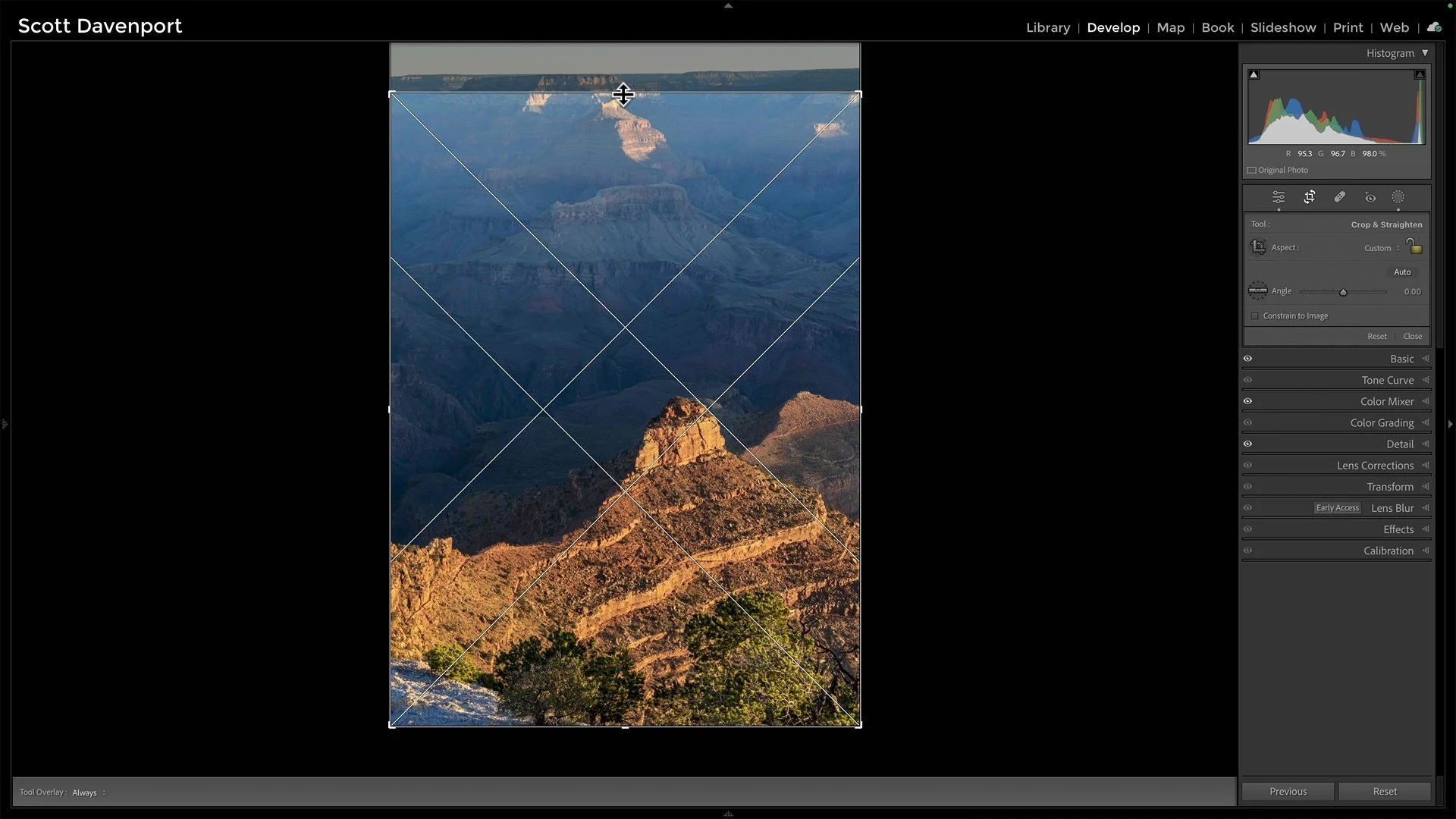The width and height of the screenshot is (1456, 819).
Task: Switch to the Library module
Action: (1048, 27)
